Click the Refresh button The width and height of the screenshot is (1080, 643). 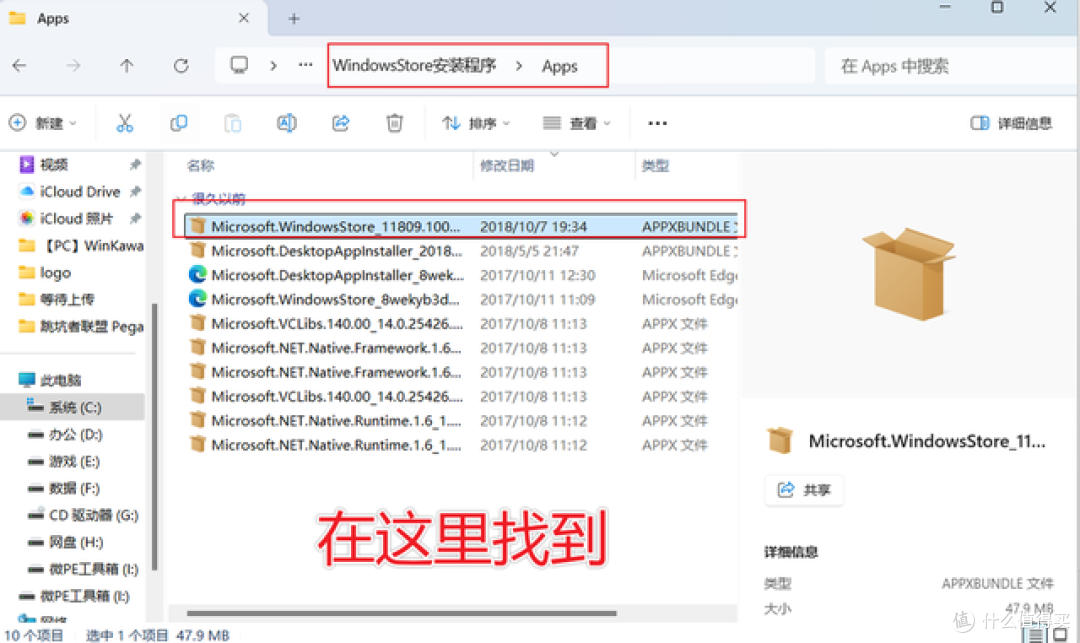point(181,66)
